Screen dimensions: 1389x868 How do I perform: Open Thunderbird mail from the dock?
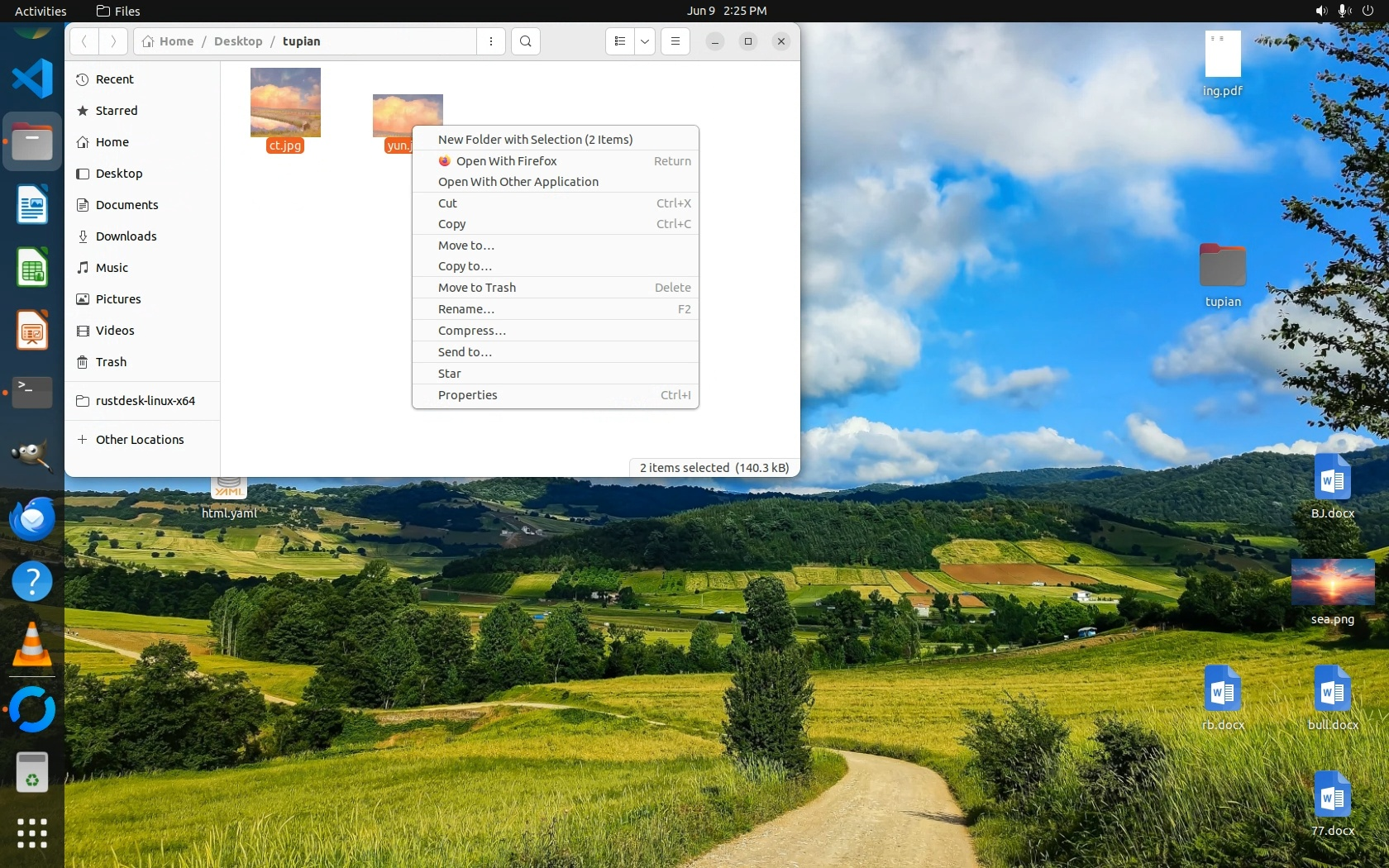click(32, 519)
